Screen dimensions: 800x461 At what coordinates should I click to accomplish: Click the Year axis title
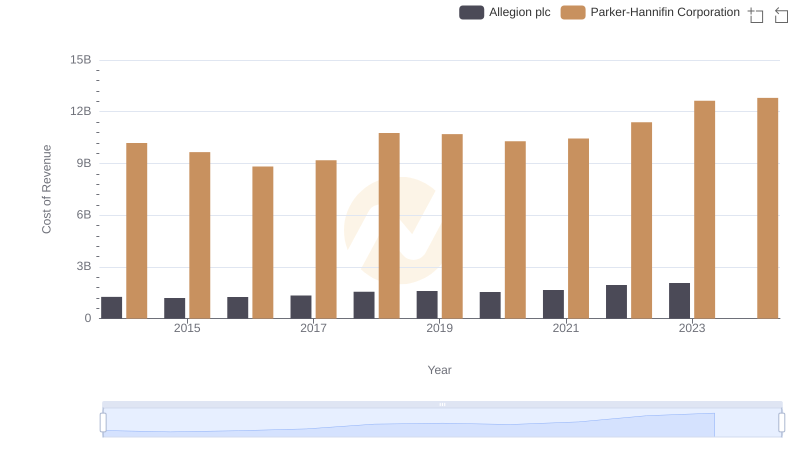(439, 370)
